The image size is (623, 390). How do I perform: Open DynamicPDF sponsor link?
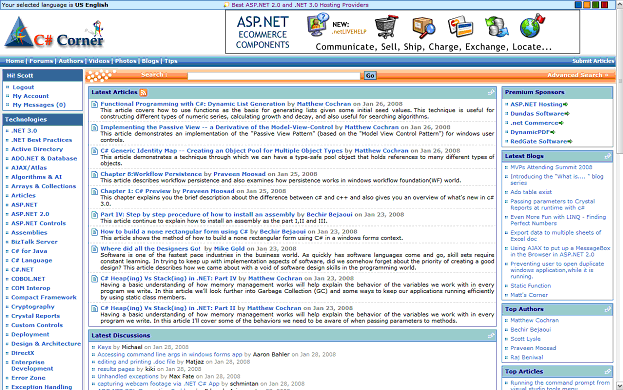530,132
